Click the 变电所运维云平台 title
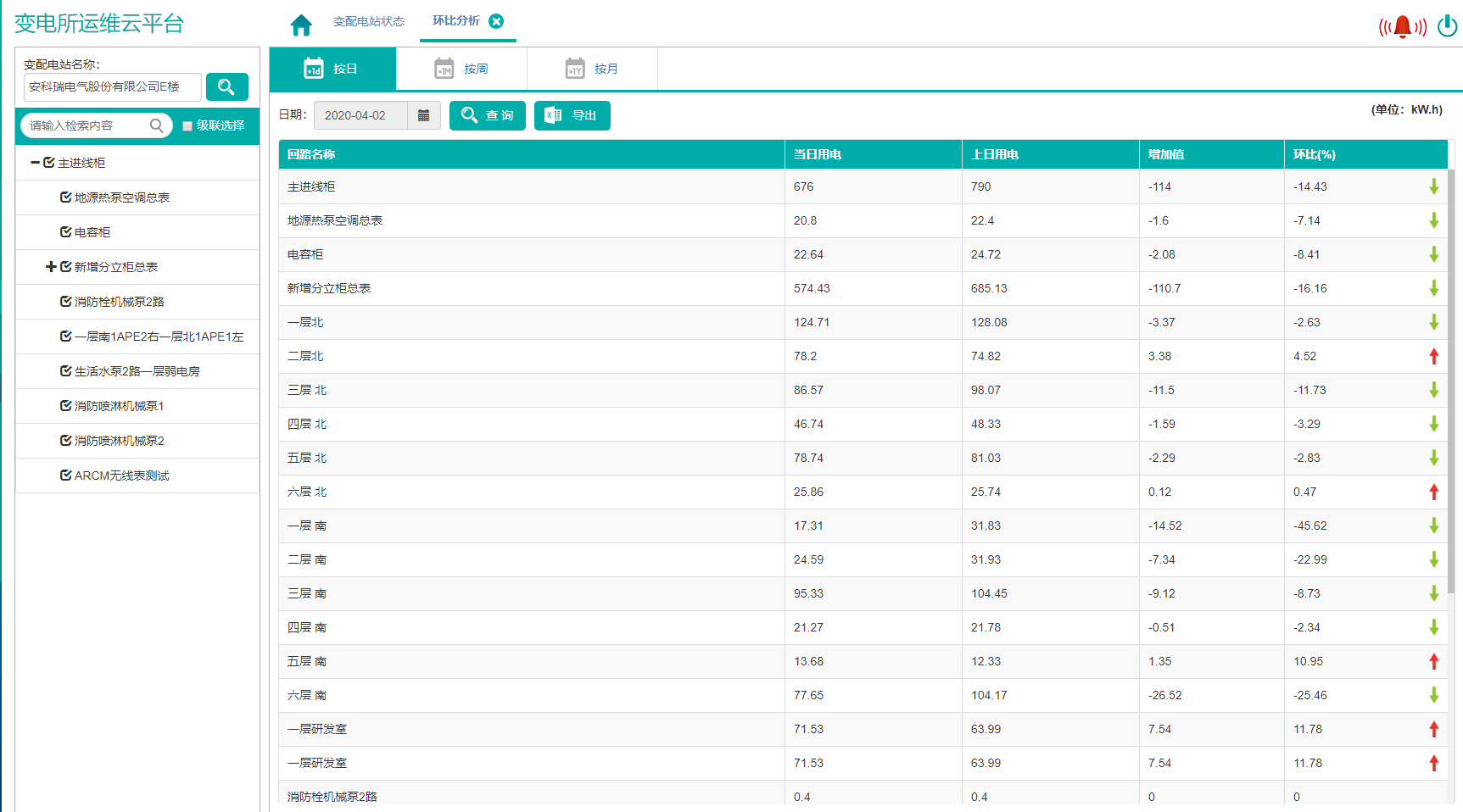The image size is (1463, 812). (99, 24)
